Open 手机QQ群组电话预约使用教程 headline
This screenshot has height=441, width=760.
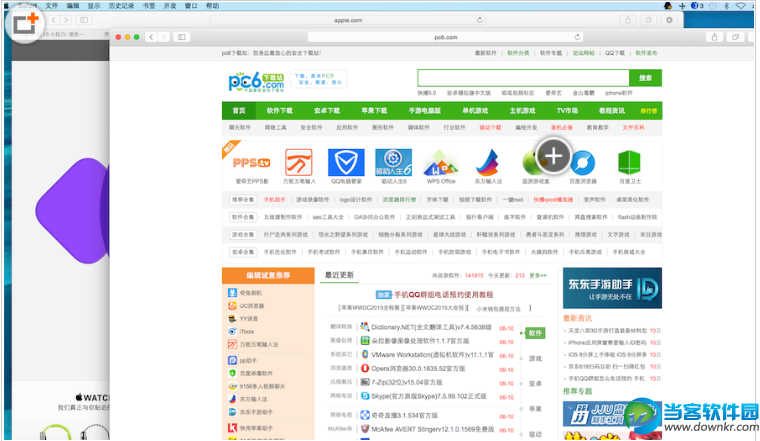443,295
